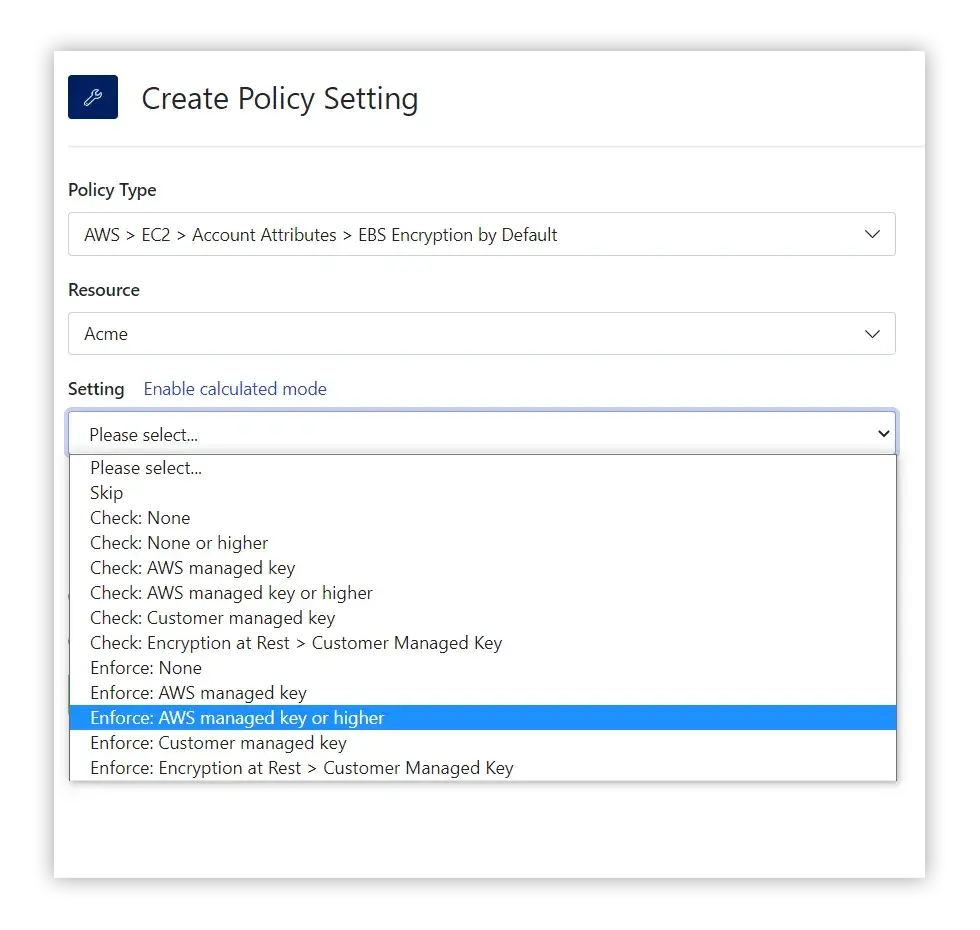Viewport: 980px width, 930px height.
Task: Choose Check: AWS managed key or higher
Action: tap(482, 592)
